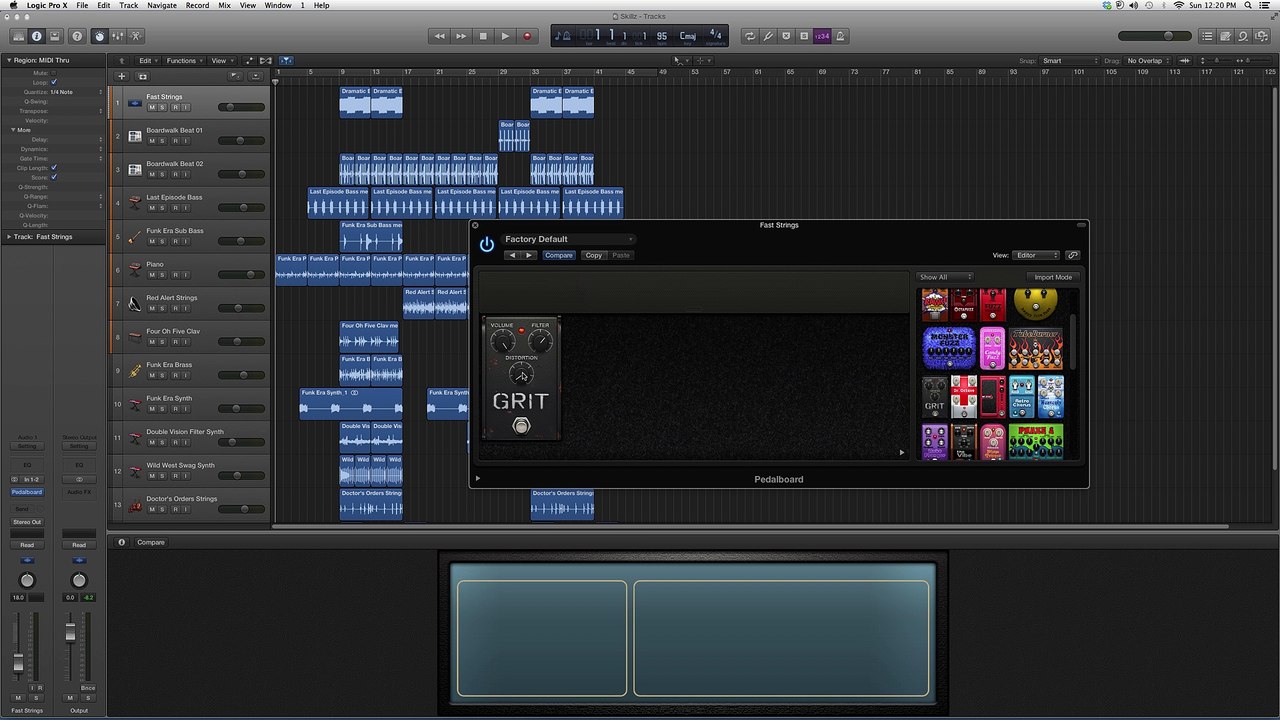The image size is (1280, 720).
Task: Select the pink Candy Fuzz pedal
Action: 992,348
